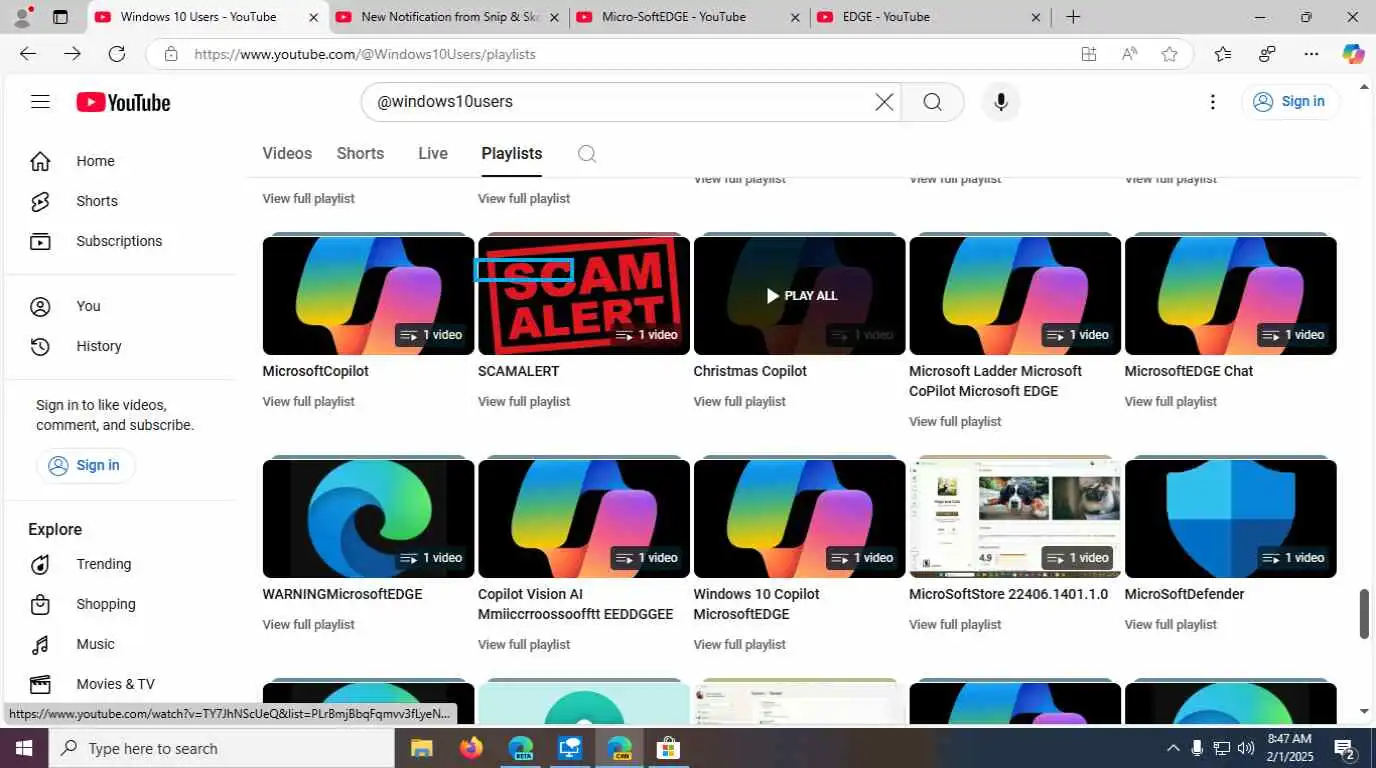Viewport: 1376px width, 768px height.
Task: Click the Windows taskbar search box
Action: click(x=222, y=748)
